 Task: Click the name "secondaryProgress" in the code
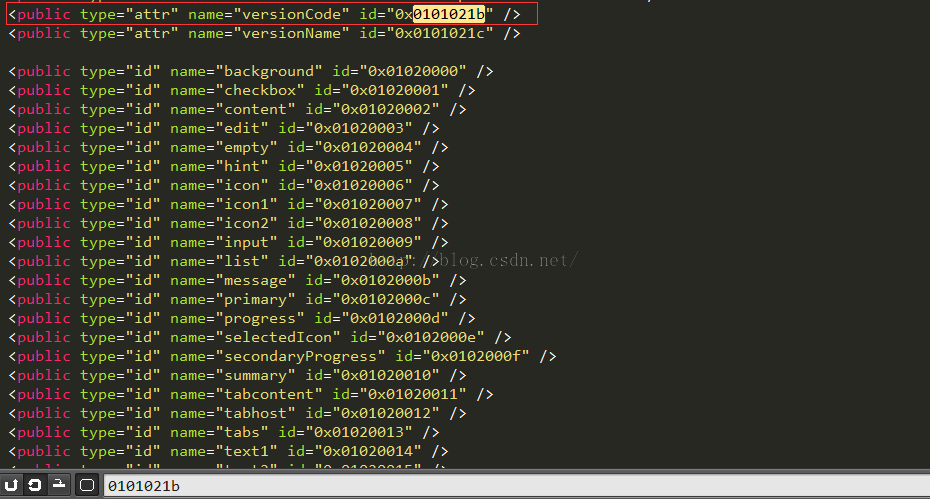(x=300, y=356)
